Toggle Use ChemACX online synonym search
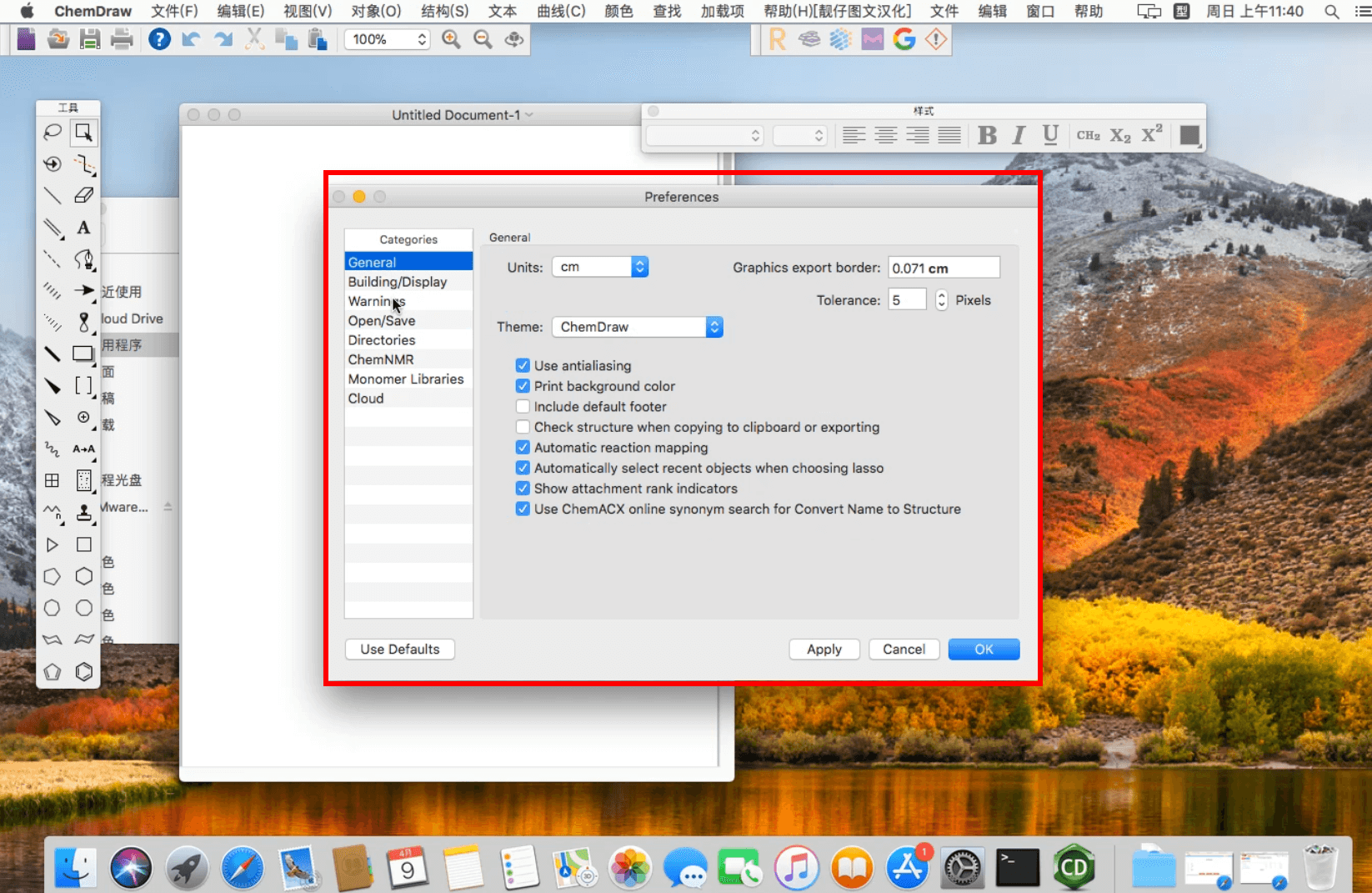This screenshot has height=893, width=1372. [x=523, y=509]
